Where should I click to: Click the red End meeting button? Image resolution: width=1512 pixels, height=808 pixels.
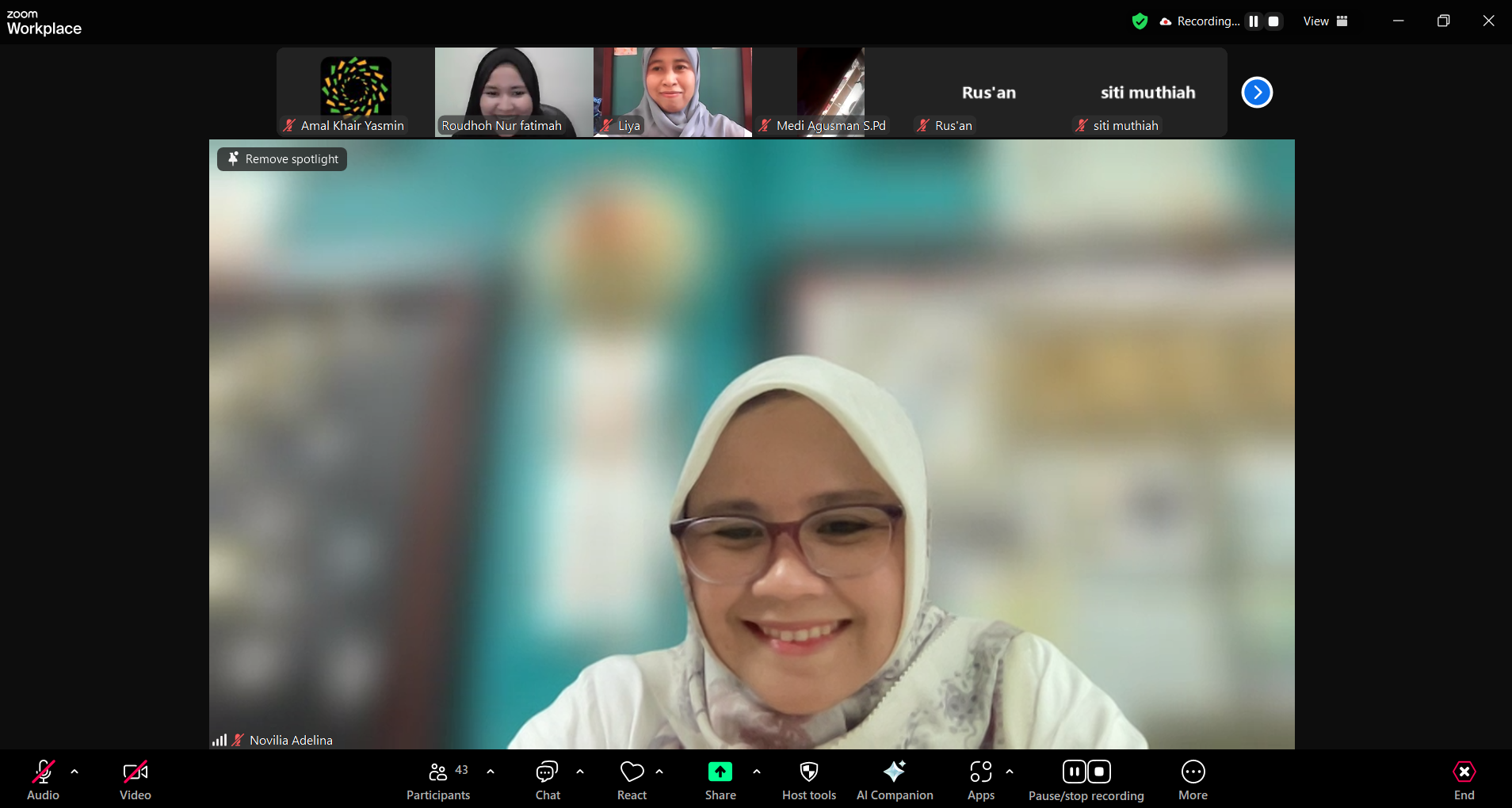tap(1464, 780)
